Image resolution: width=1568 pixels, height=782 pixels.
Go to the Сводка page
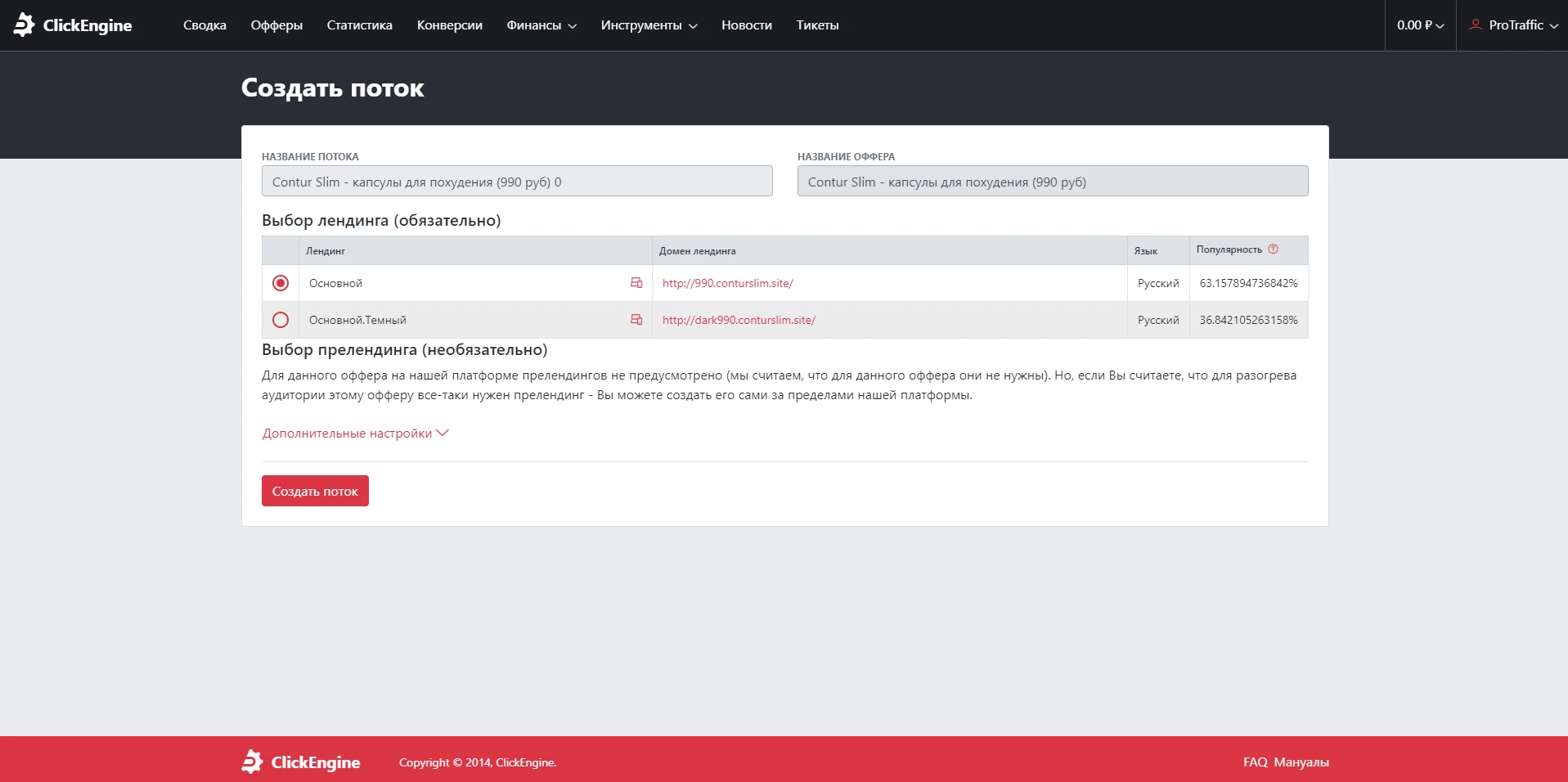204,25
